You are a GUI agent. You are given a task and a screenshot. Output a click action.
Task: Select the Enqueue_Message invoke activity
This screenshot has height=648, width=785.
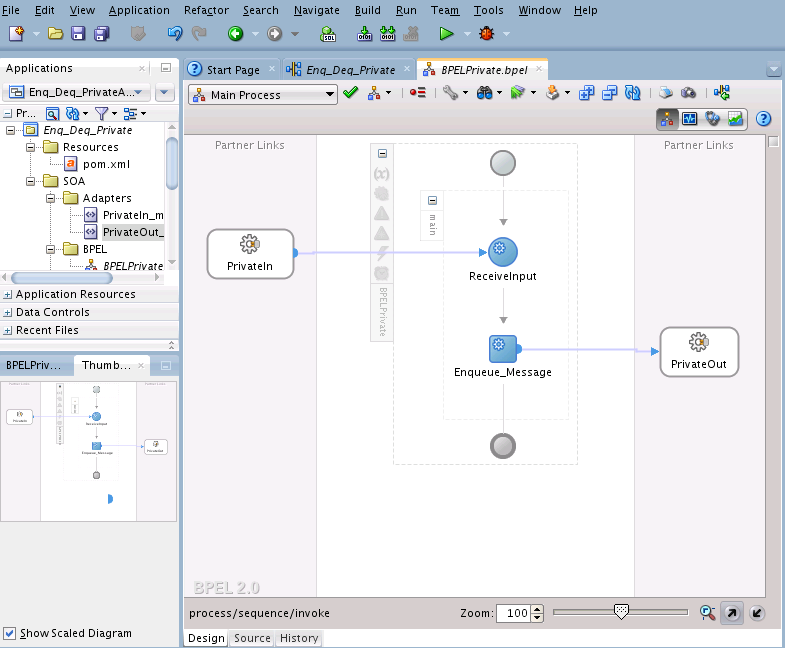[502, 349]
